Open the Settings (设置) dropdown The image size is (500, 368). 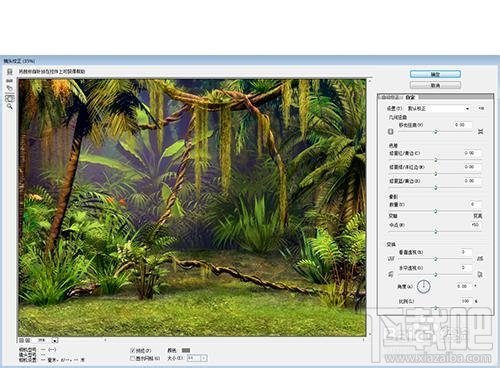pos(439,109)
